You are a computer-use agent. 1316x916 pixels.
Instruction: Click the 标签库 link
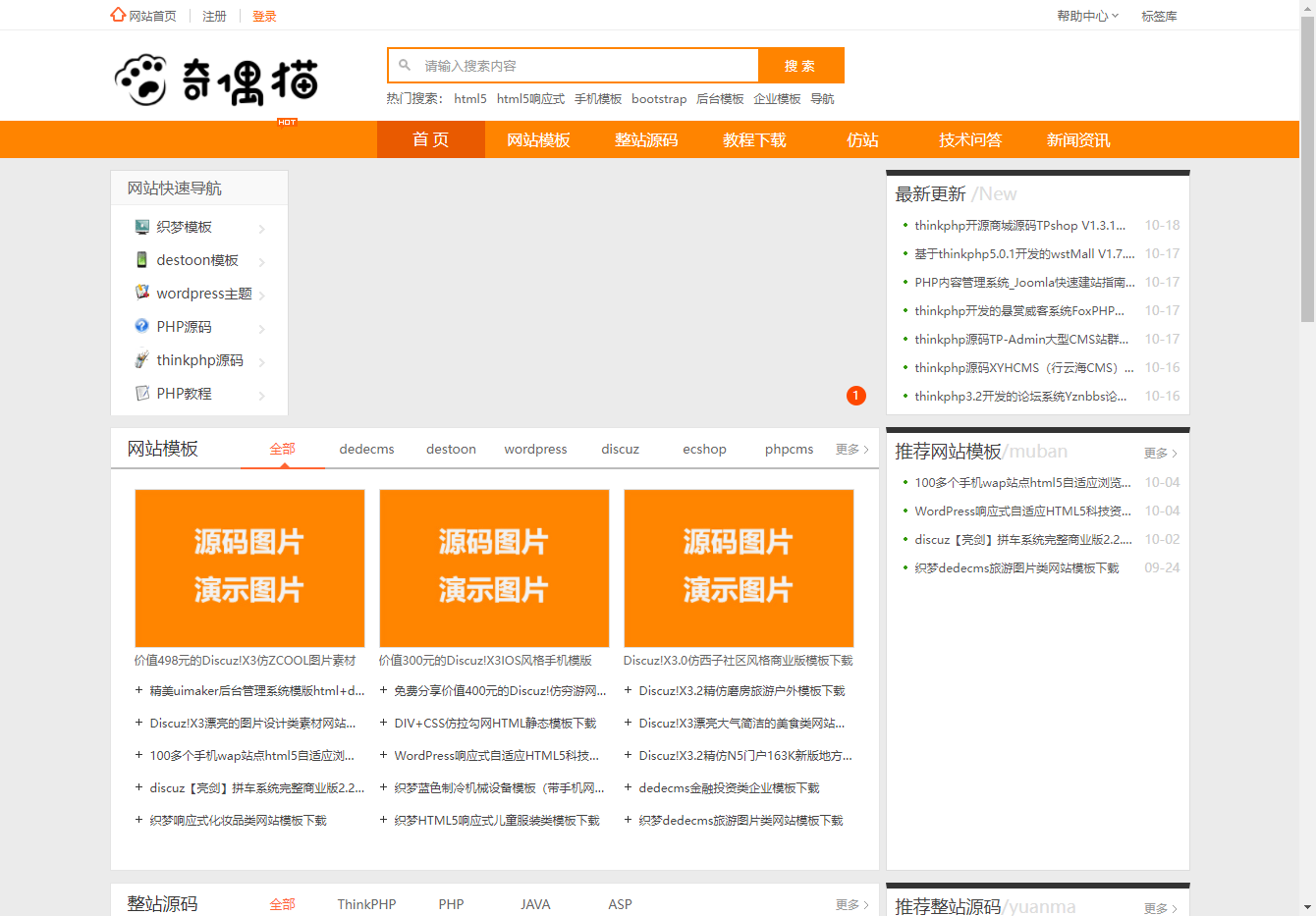pos(1159,16)
